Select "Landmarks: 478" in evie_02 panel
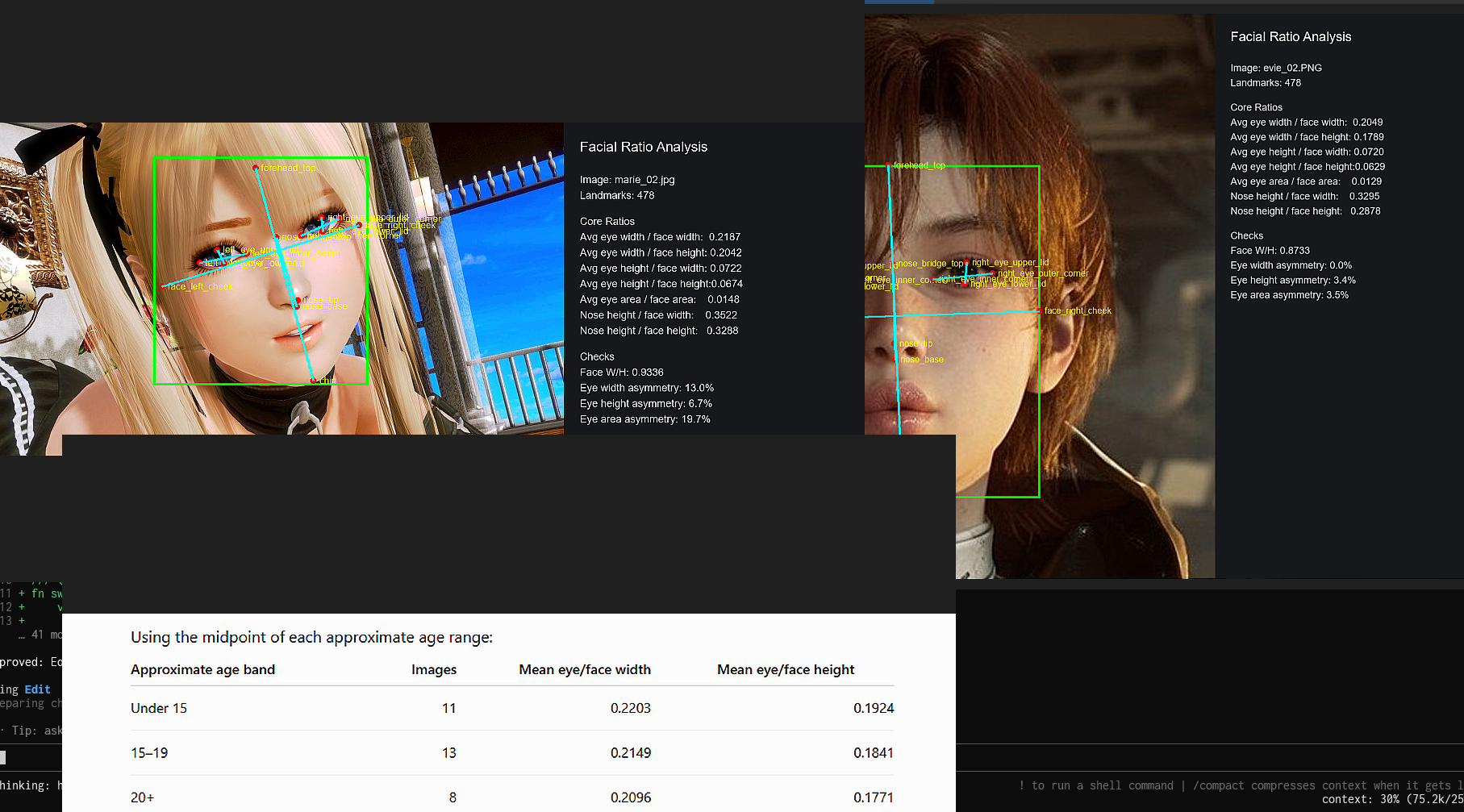The image size is (1464, 812). [1266, 82]
